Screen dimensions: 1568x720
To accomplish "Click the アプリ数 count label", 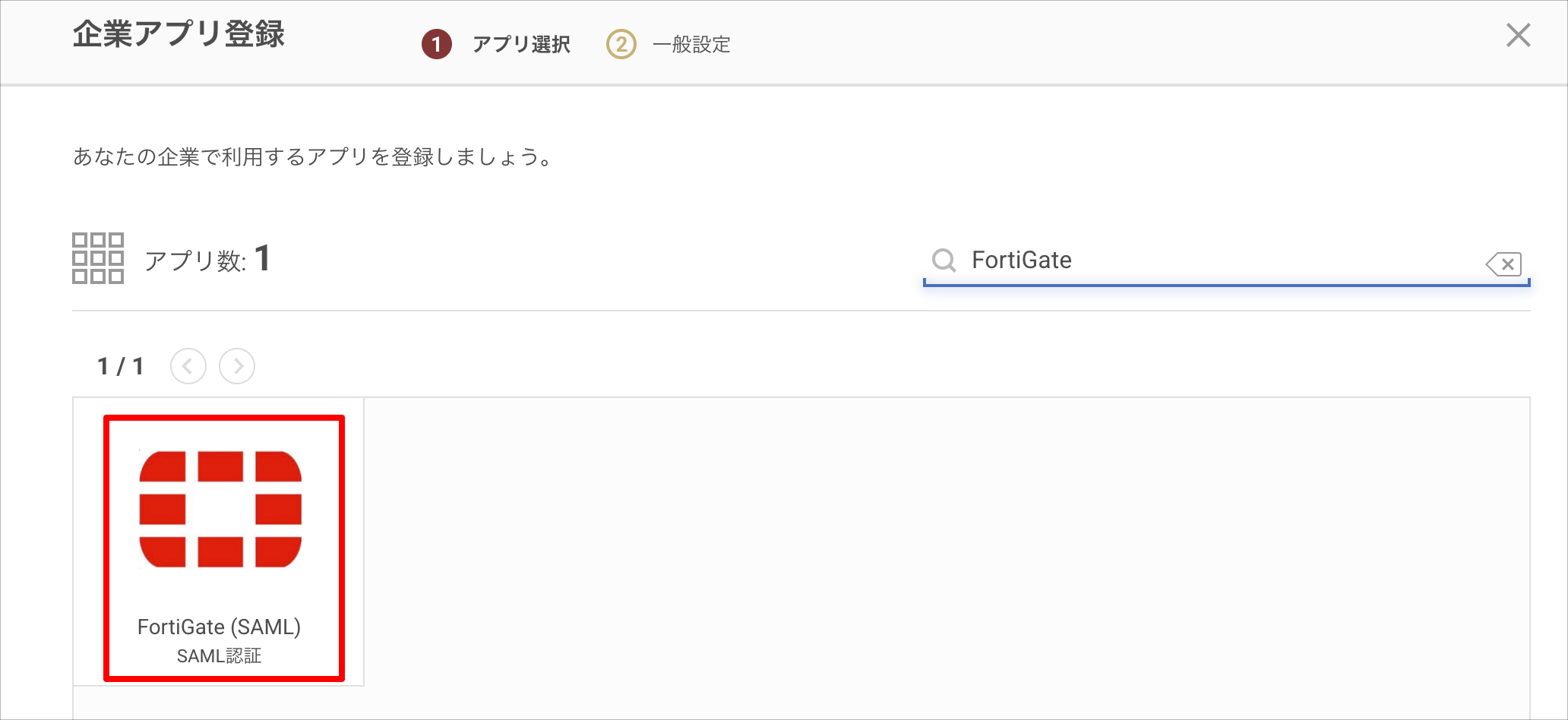I will (207, 260).
